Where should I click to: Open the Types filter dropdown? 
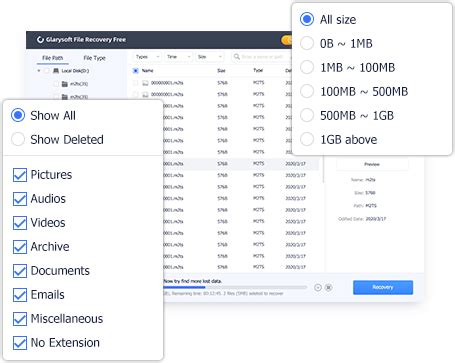[x=147, y=57]
